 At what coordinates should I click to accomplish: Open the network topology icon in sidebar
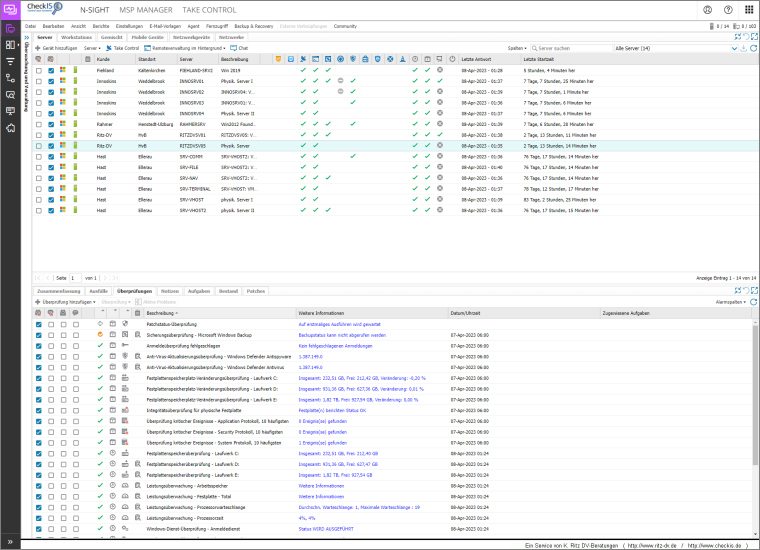click(x=10, y=78)
